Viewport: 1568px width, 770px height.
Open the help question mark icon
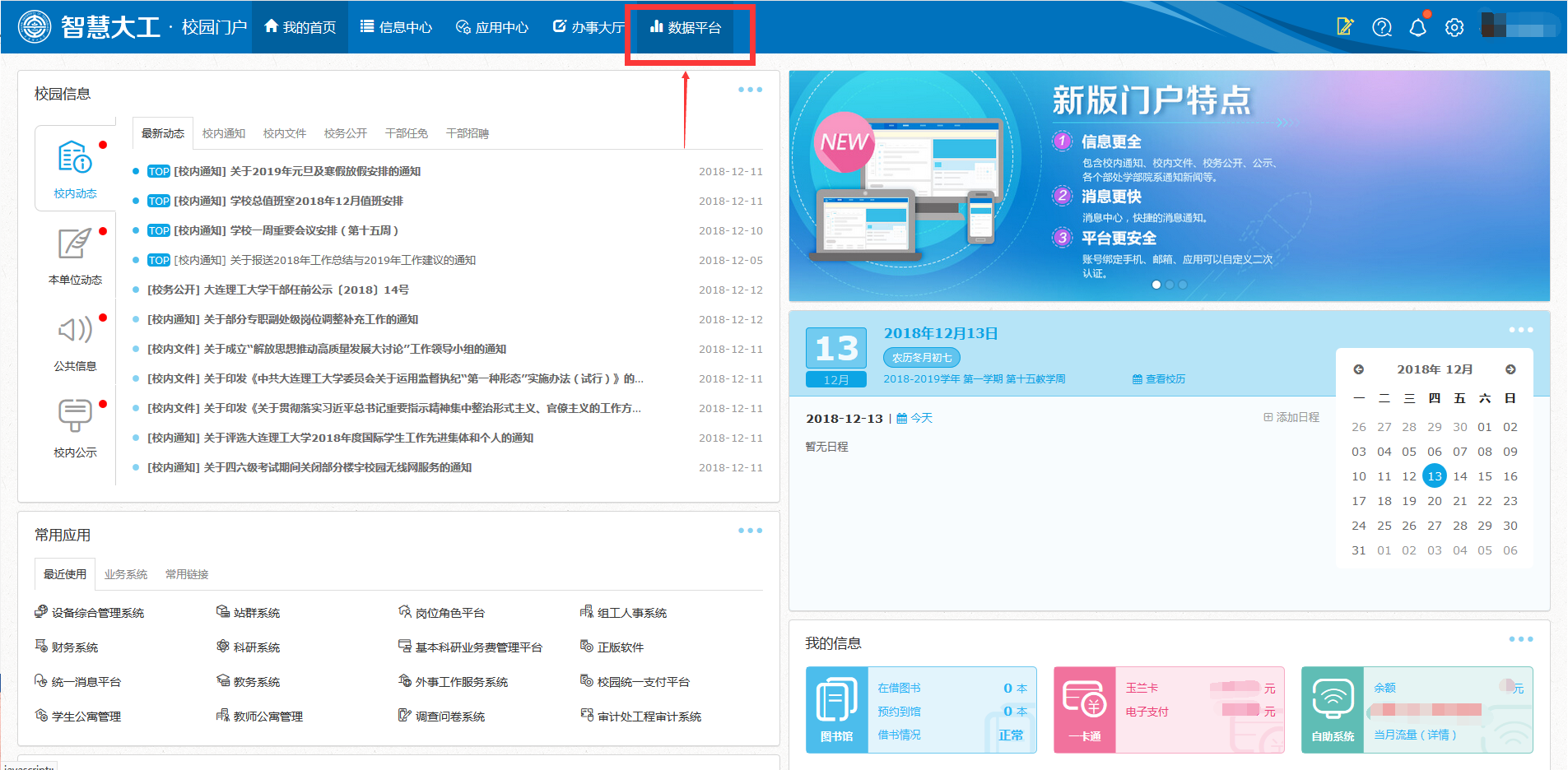(x=1381, y=27)
